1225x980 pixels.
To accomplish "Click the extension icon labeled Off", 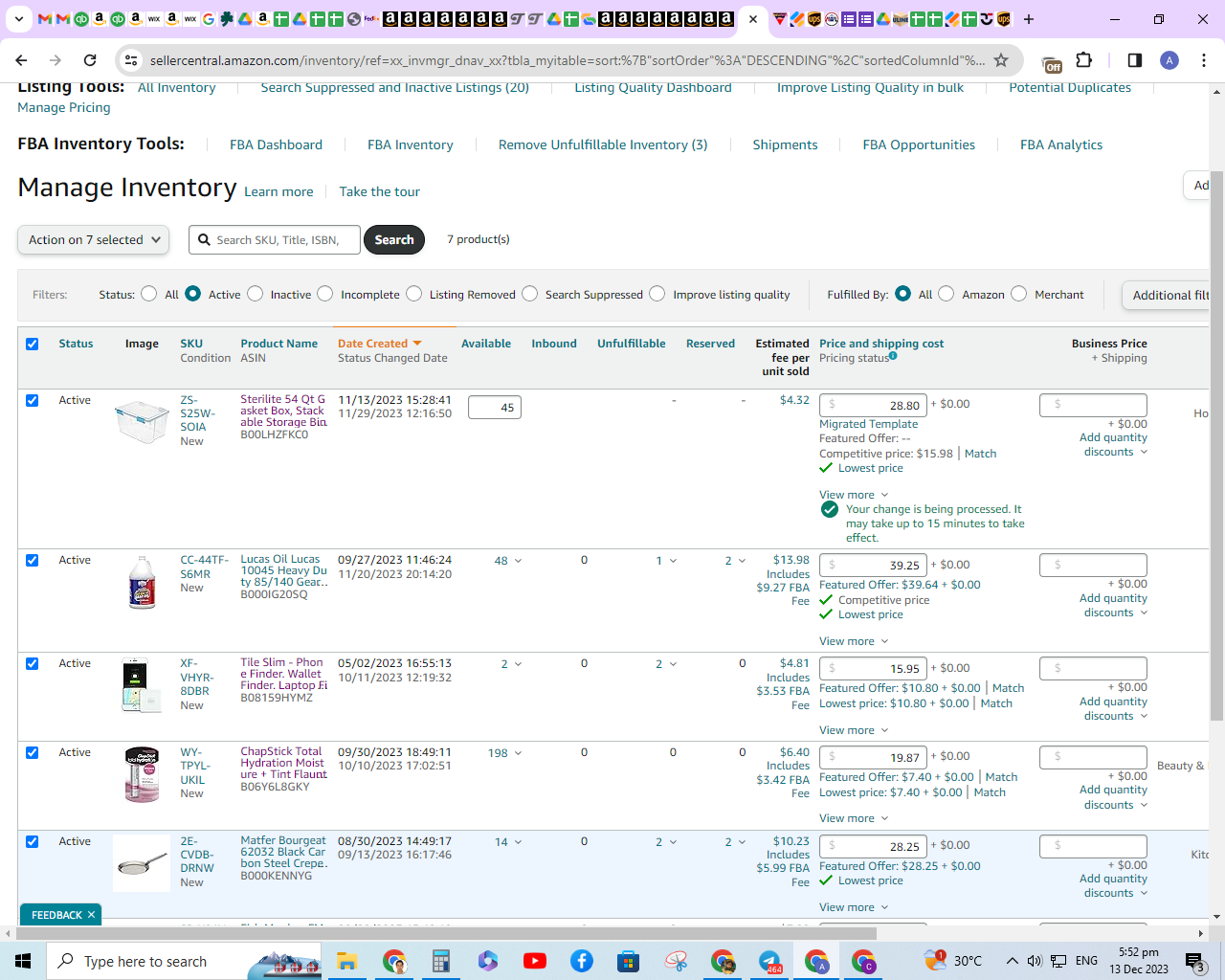I will [1052, 63].
